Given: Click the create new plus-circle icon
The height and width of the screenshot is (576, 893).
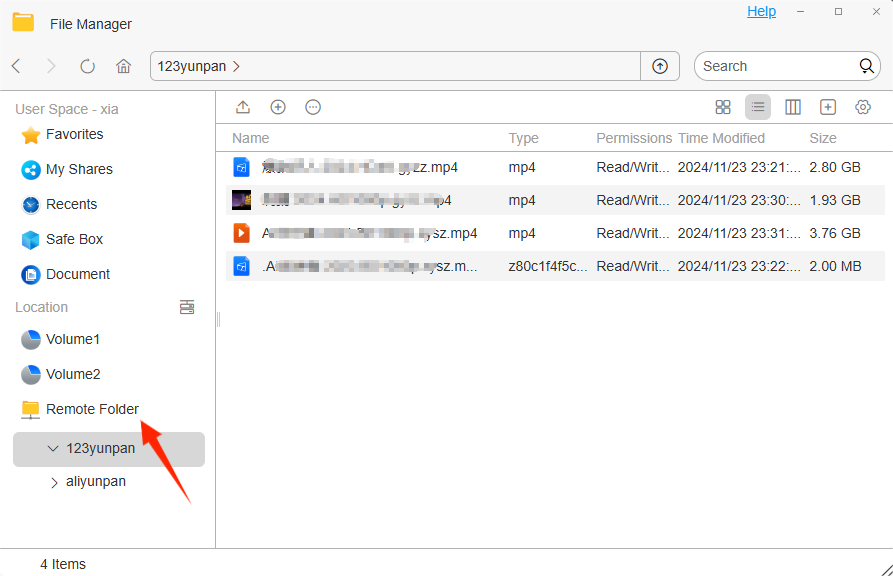Looking at the screenshot, I should pos(278,107).
